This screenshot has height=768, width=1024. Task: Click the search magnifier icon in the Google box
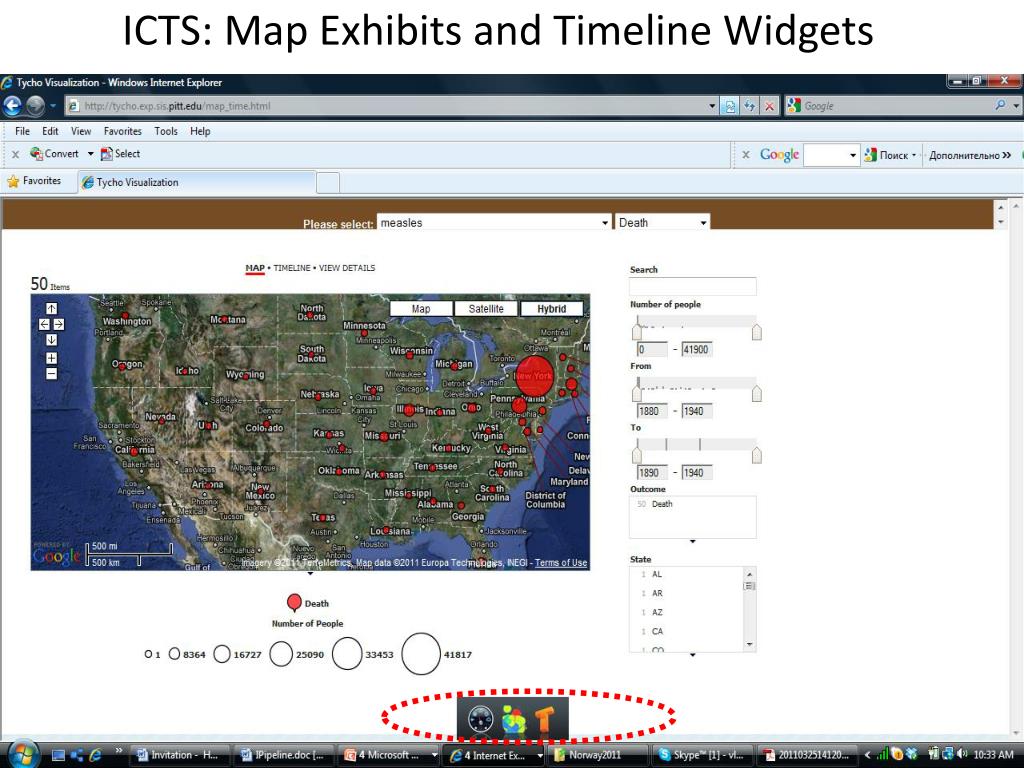click(x=1000, y=105)
